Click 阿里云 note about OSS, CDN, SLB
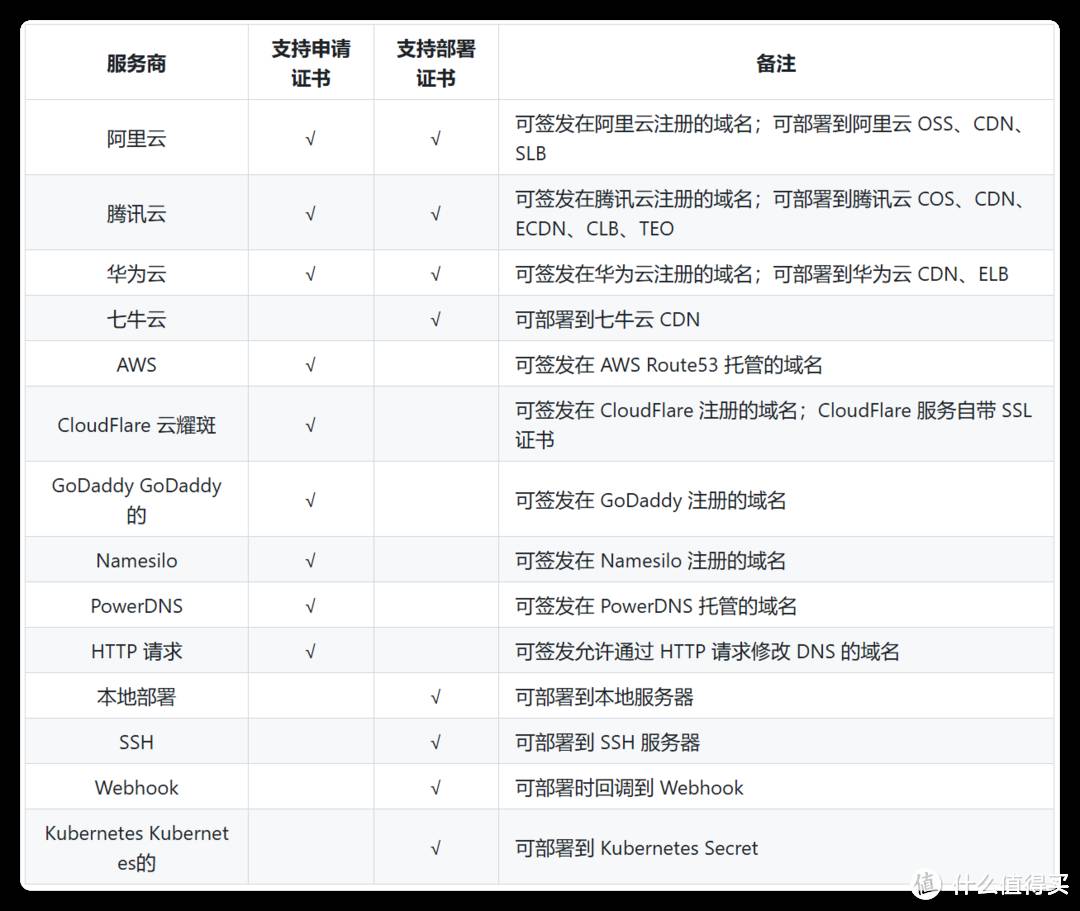 point(771,138)
